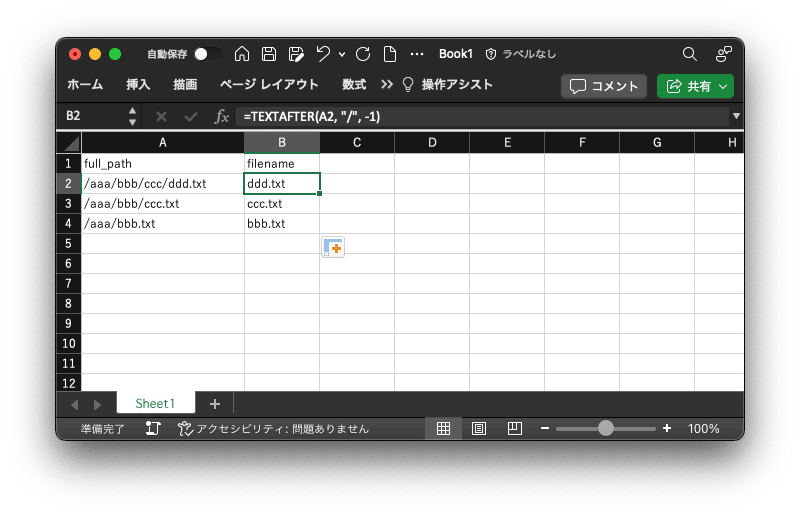Open accessibility status アクセシビリティ: 問題ありません

point(273,429)
